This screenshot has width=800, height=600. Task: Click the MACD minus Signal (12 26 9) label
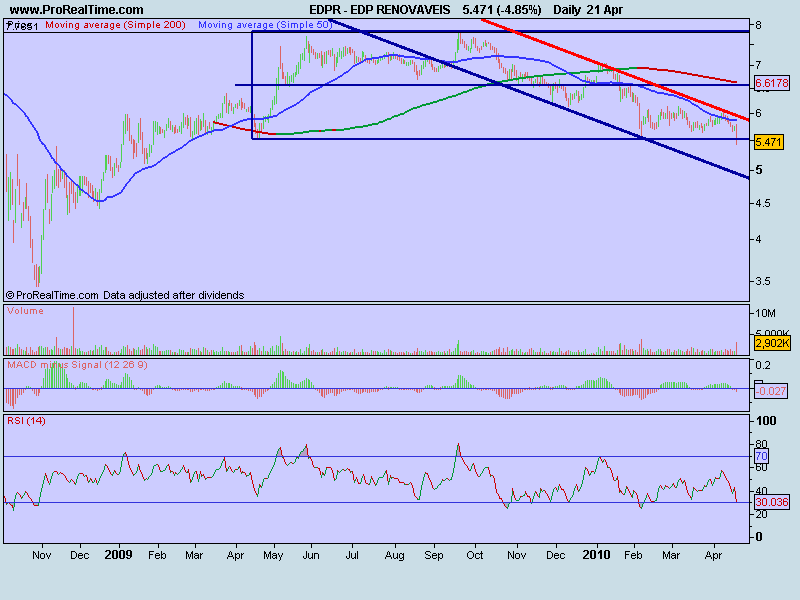pyautogui.click(x=77, y=365)
